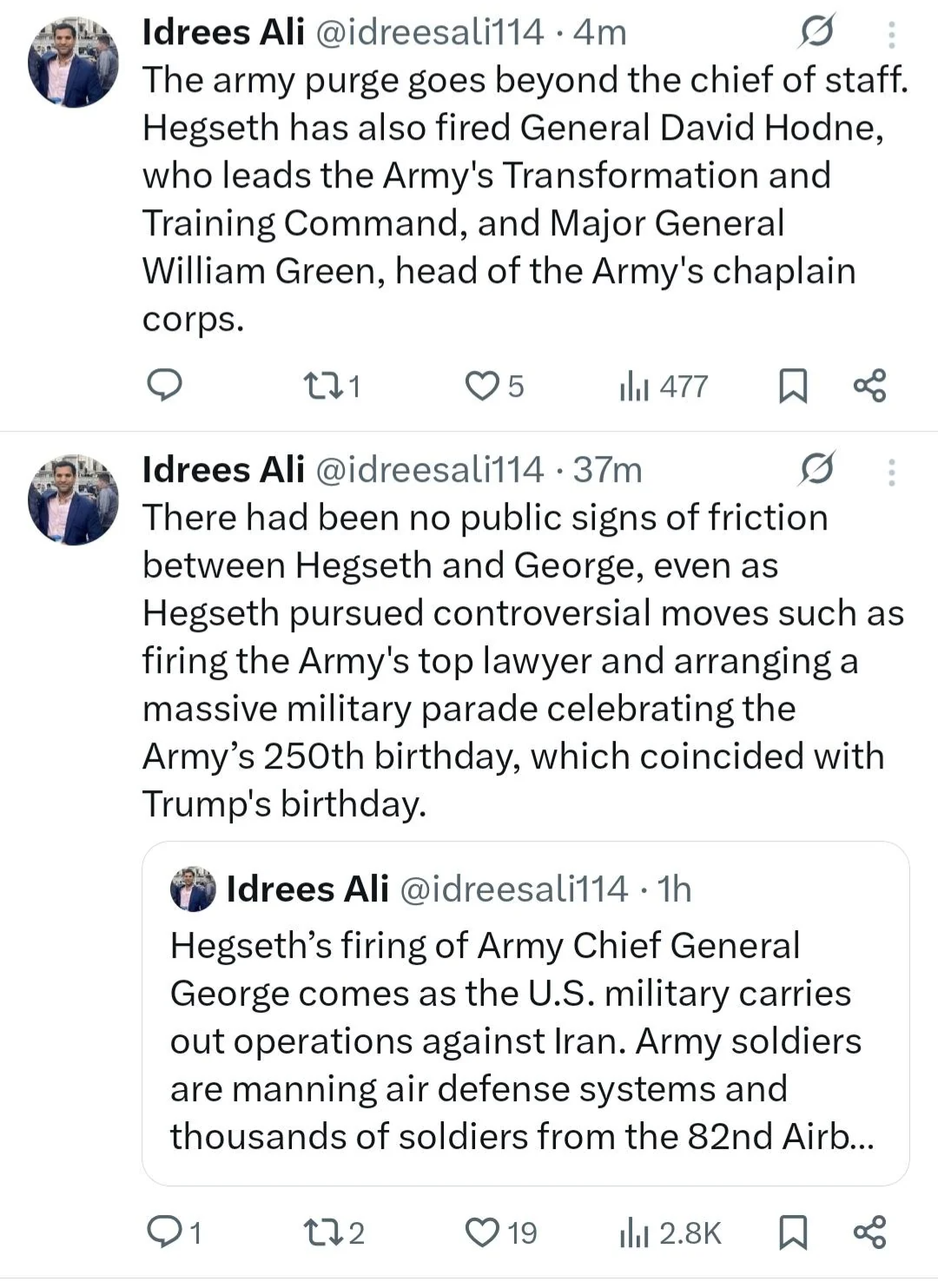The image size is (938, 1288).
Task: Share the 37m tweet about friction
Action: [x=869, y=1231]
